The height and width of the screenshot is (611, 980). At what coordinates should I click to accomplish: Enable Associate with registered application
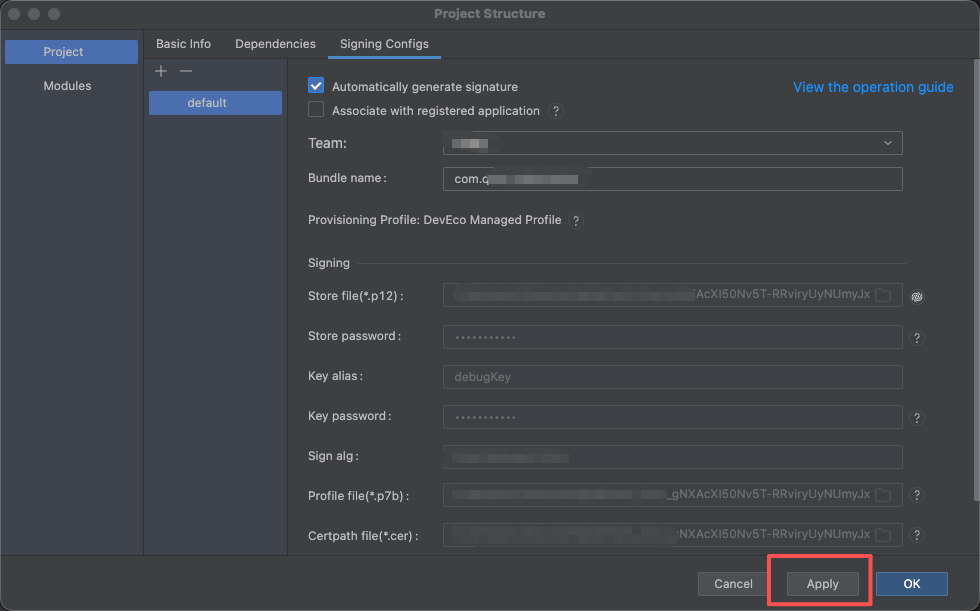coord(316,110)
